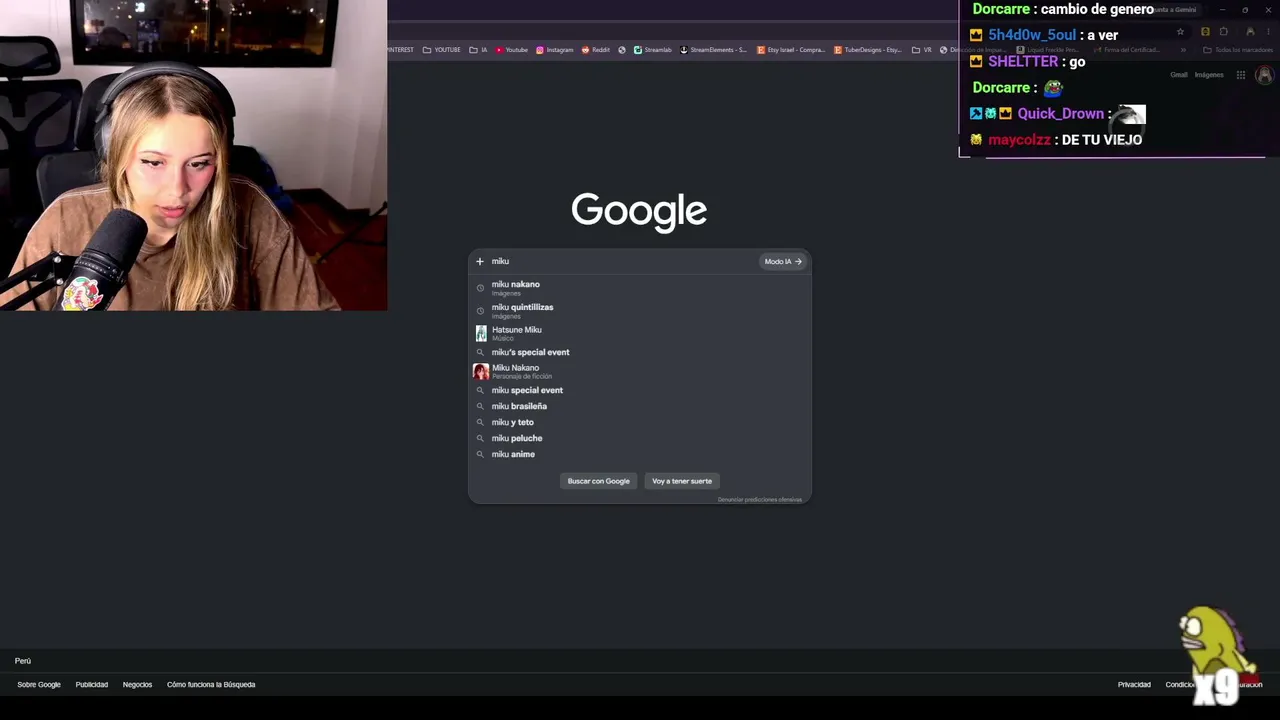This screenshot has height=720, width=1280.
Task: Open the TuberDesigns Etsy bookmark
Action: click(x=869, y=50)
